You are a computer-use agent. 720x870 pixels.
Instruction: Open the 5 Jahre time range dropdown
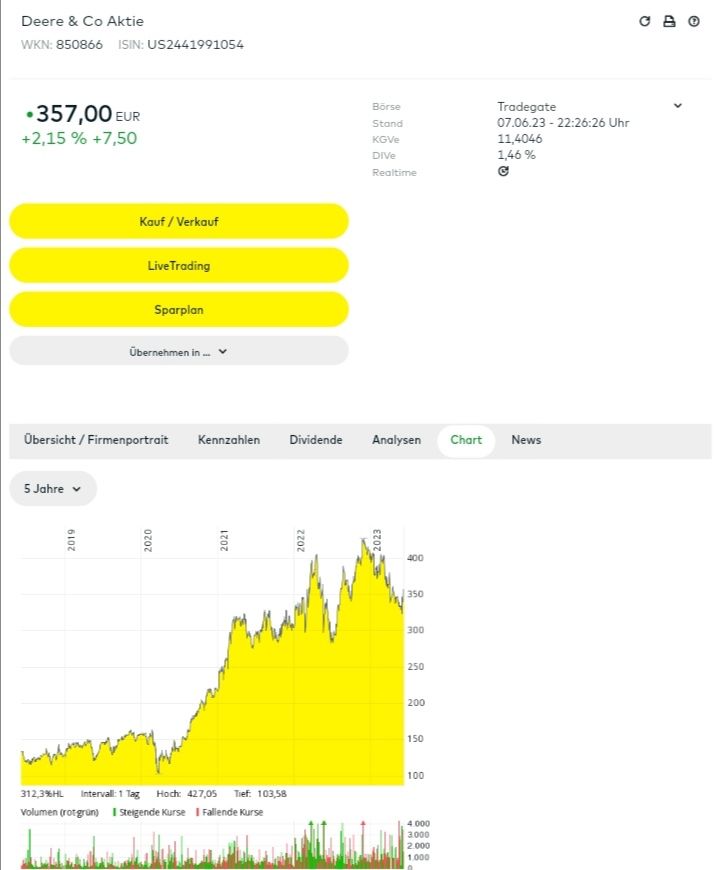[x=53, y=489]
